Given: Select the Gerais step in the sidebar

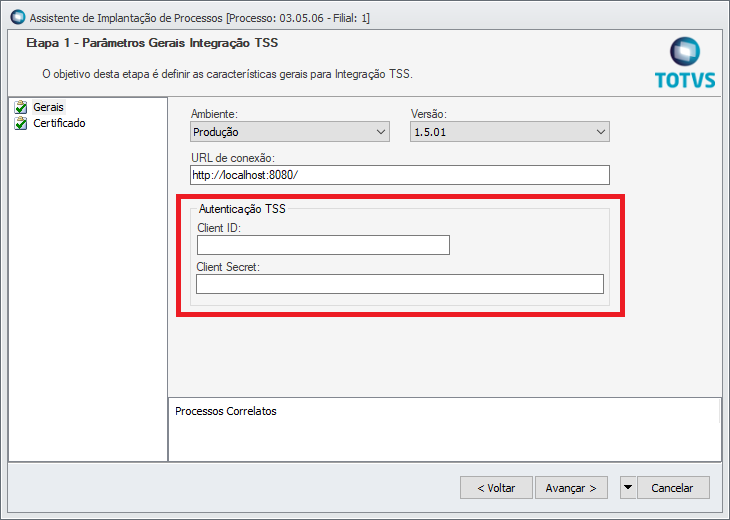Looking at the screenshot, I should coord(48,107).
